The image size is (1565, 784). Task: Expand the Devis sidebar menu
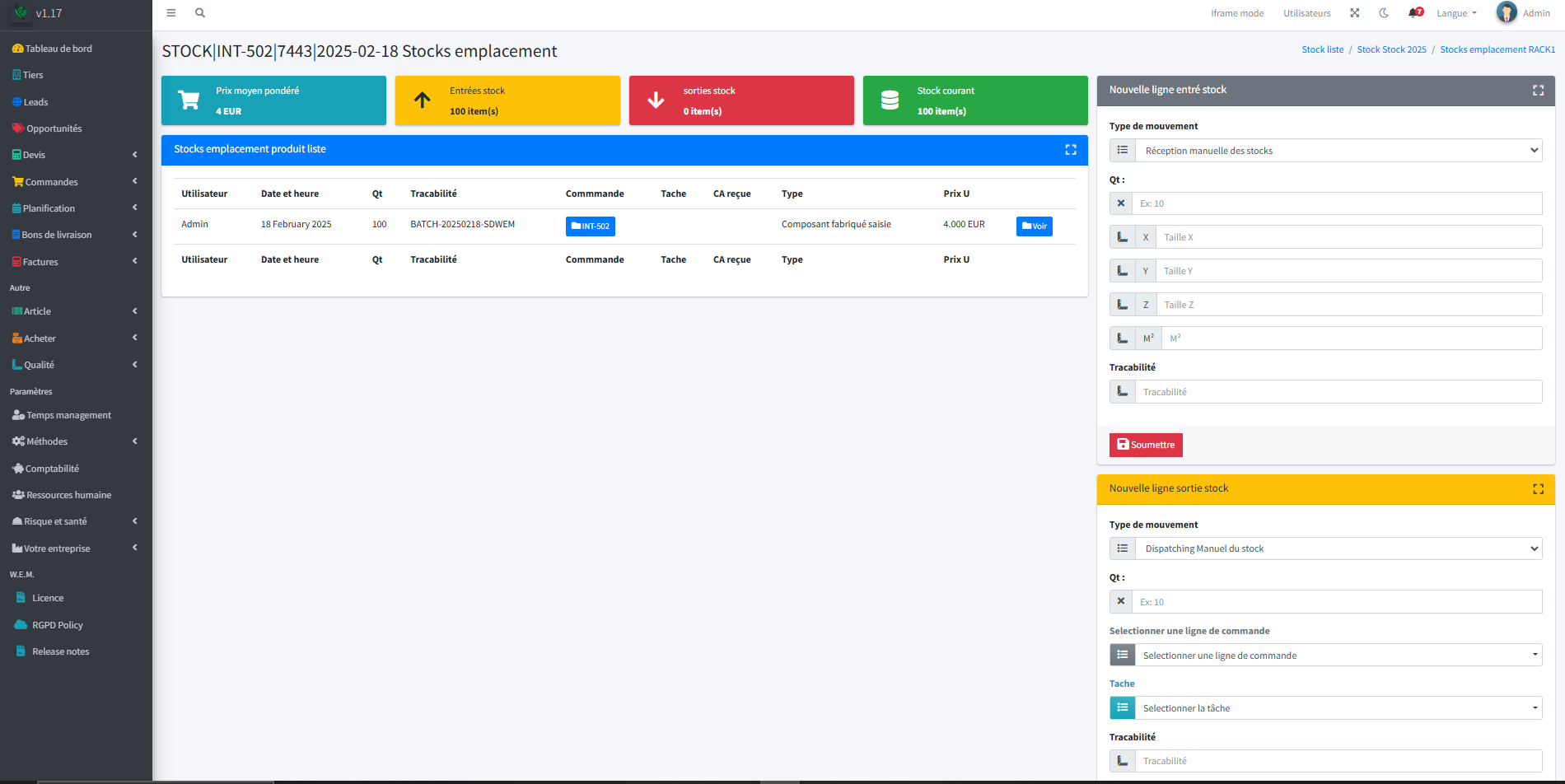[x=74, y=155]
